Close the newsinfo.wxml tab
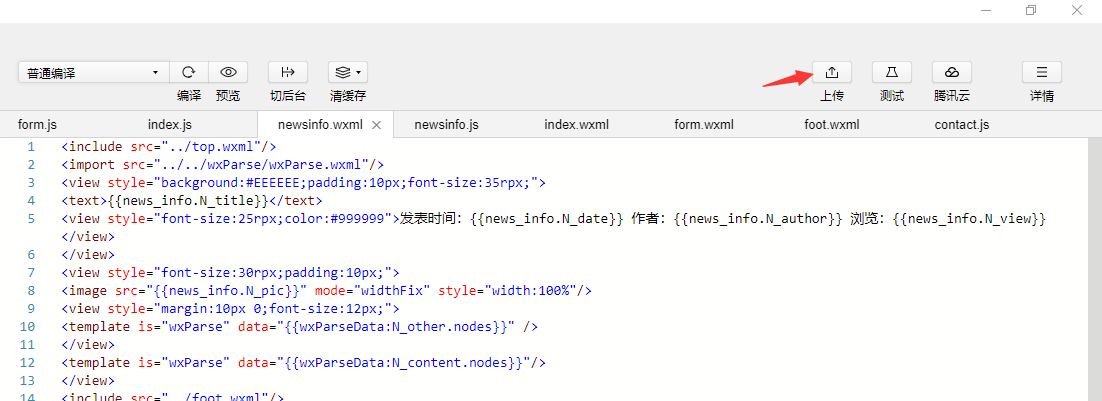 pyautogui.click(x=376, y=125)
